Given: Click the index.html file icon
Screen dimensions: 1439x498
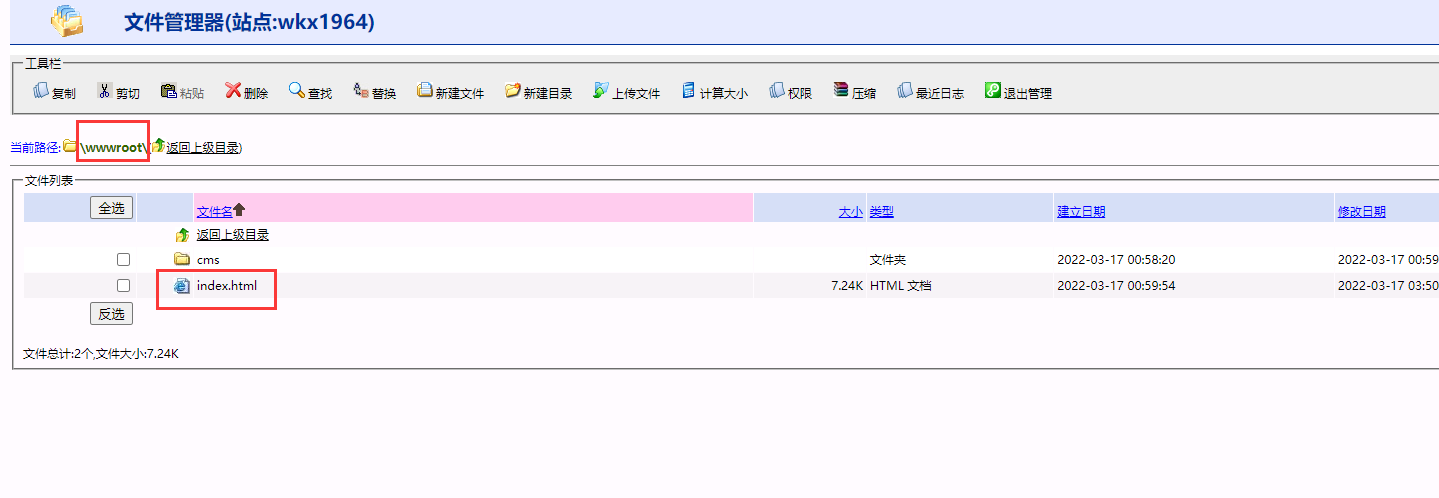Looking at the screenshot, I should pos(182,285).
